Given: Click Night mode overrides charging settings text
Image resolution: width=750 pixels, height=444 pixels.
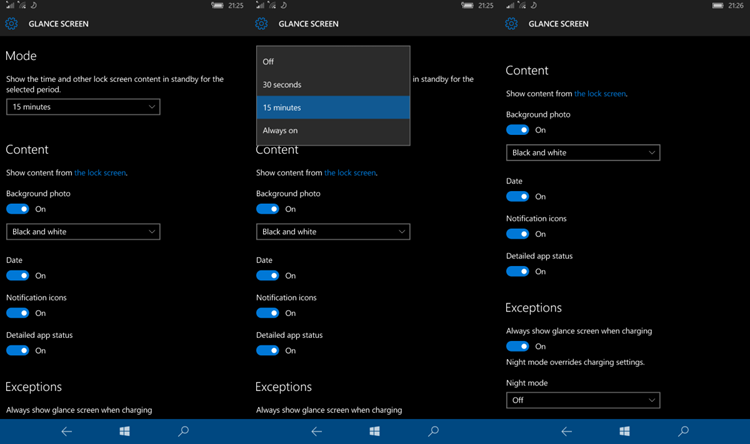Looking at the screenshot, I should (575, 362).
